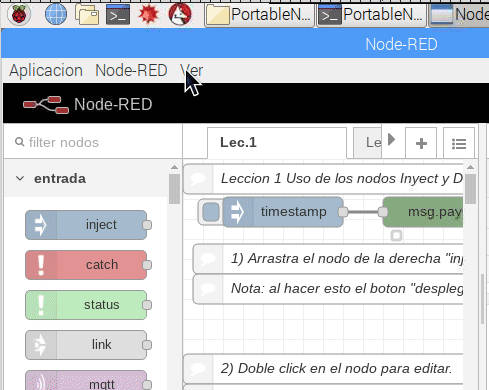Select the partially visible Le flow tab
The height and width of the screenshot is (390, 489).
click(x=367, y=143)
